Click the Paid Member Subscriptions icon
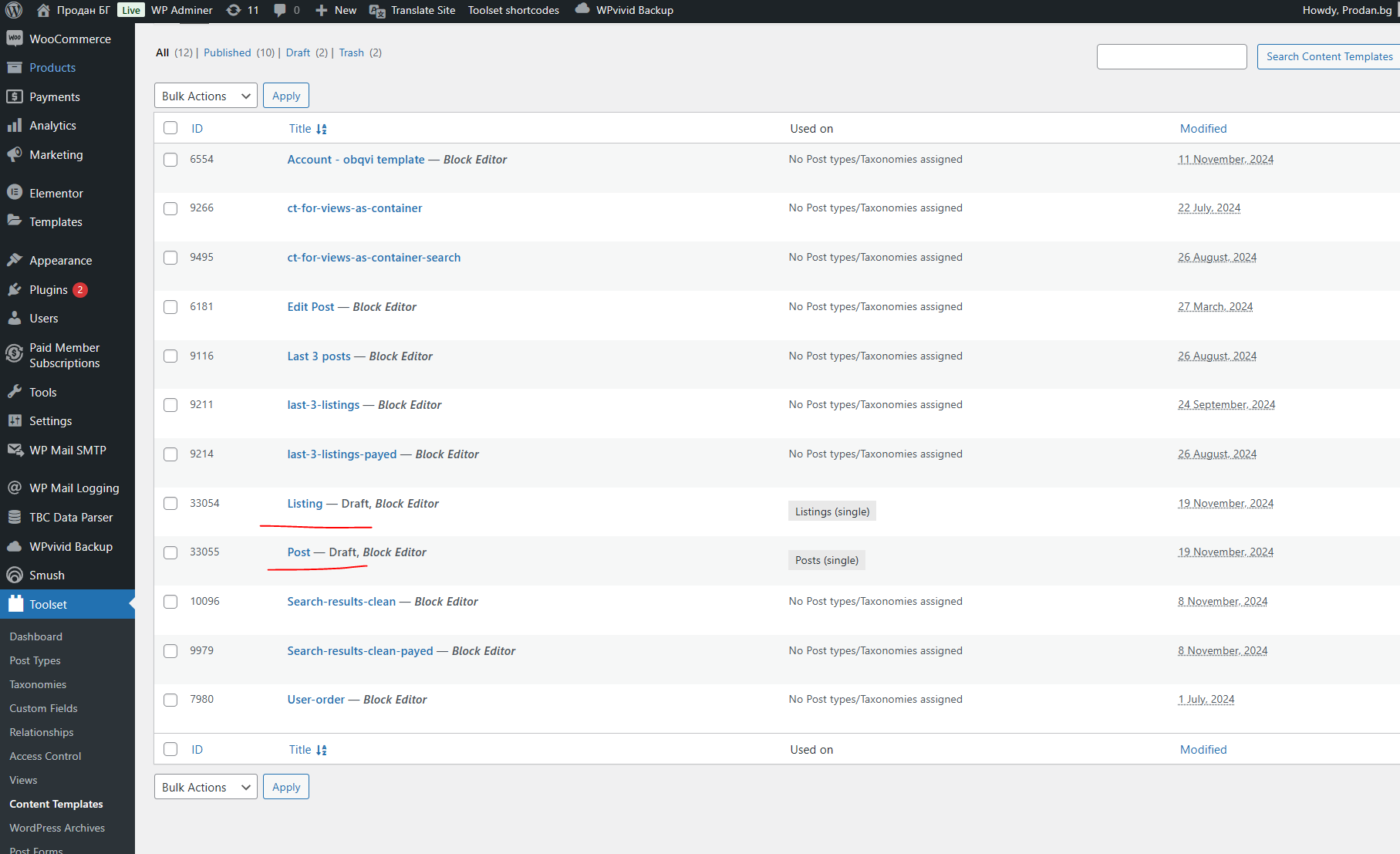Viewport: 1400px width, 854px height. (15, 354)
